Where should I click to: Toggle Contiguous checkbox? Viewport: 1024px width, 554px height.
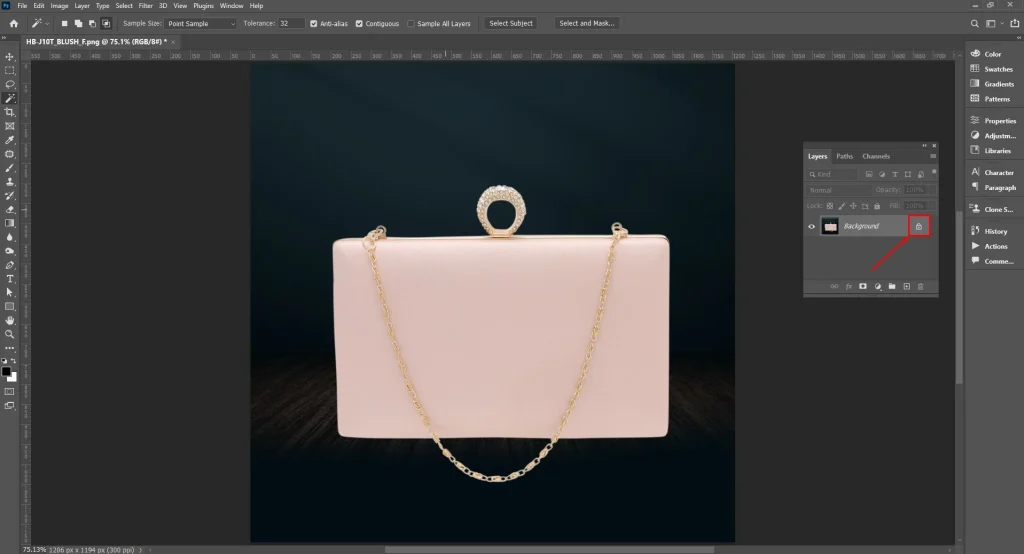(359, 24)
